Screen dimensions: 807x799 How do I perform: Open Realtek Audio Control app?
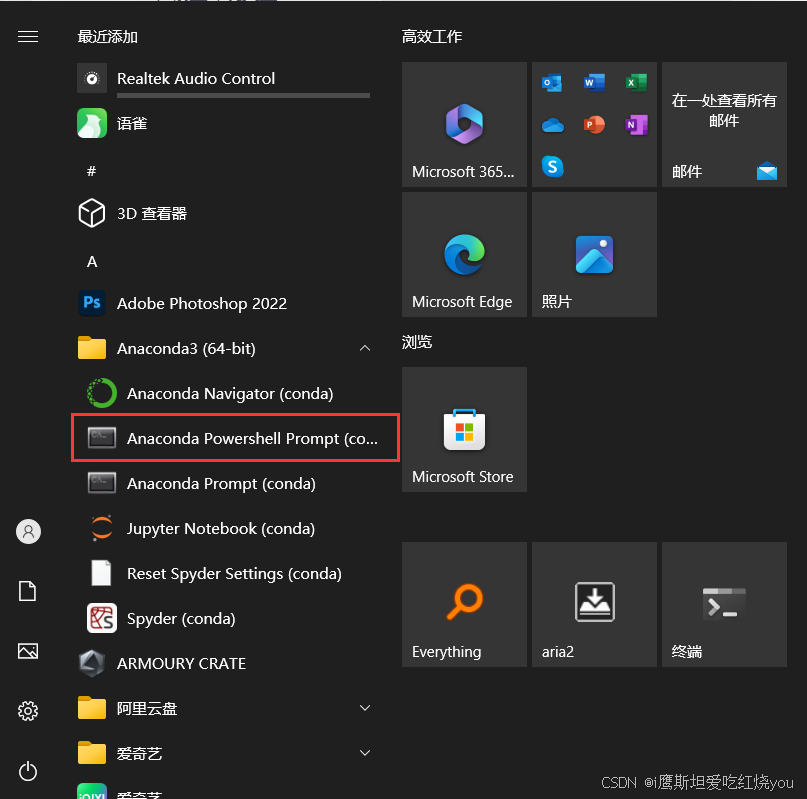coord(223,78)
